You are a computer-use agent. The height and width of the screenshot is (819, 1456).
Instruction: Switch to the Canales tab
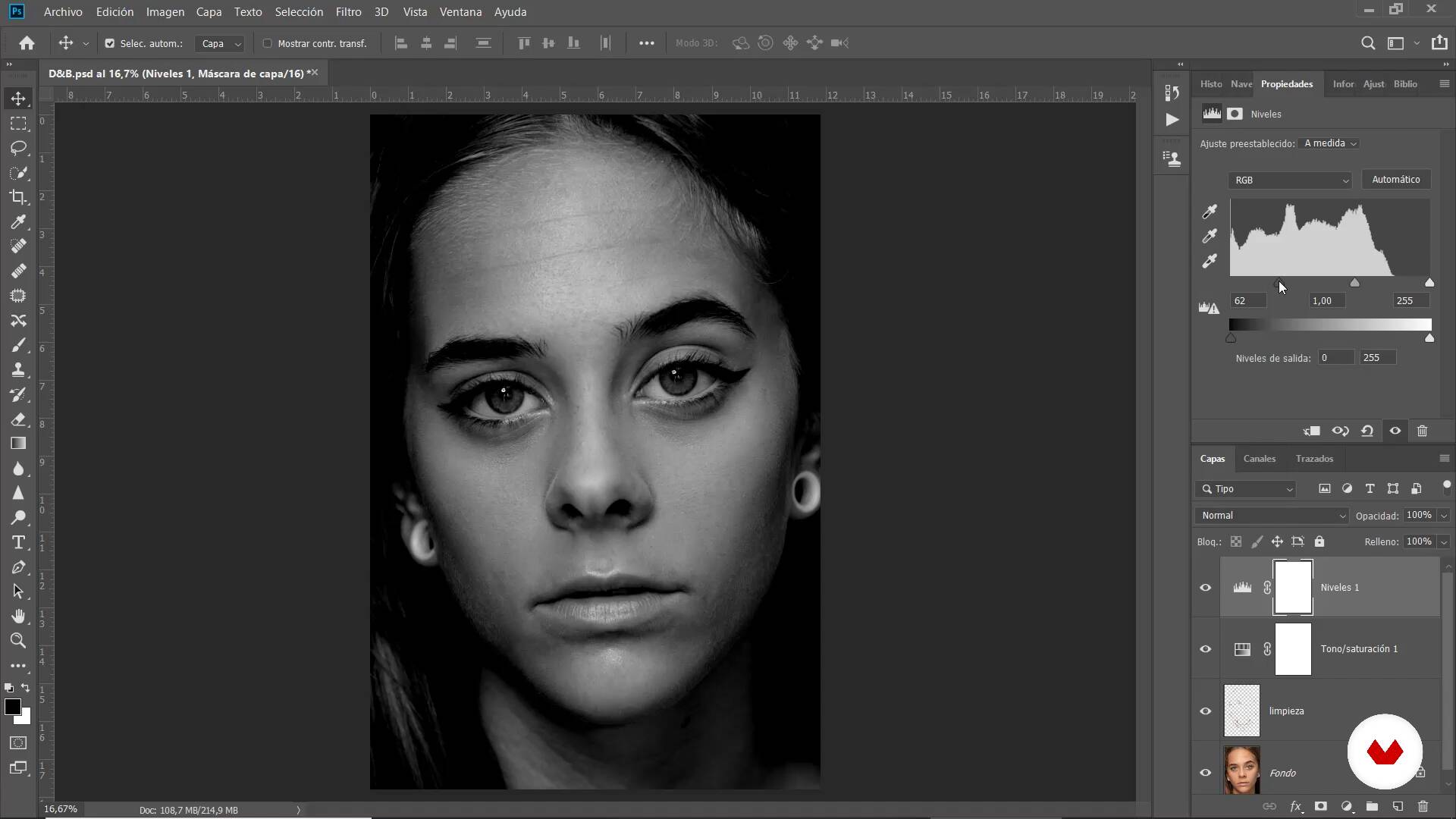(x=1260, y=459)
